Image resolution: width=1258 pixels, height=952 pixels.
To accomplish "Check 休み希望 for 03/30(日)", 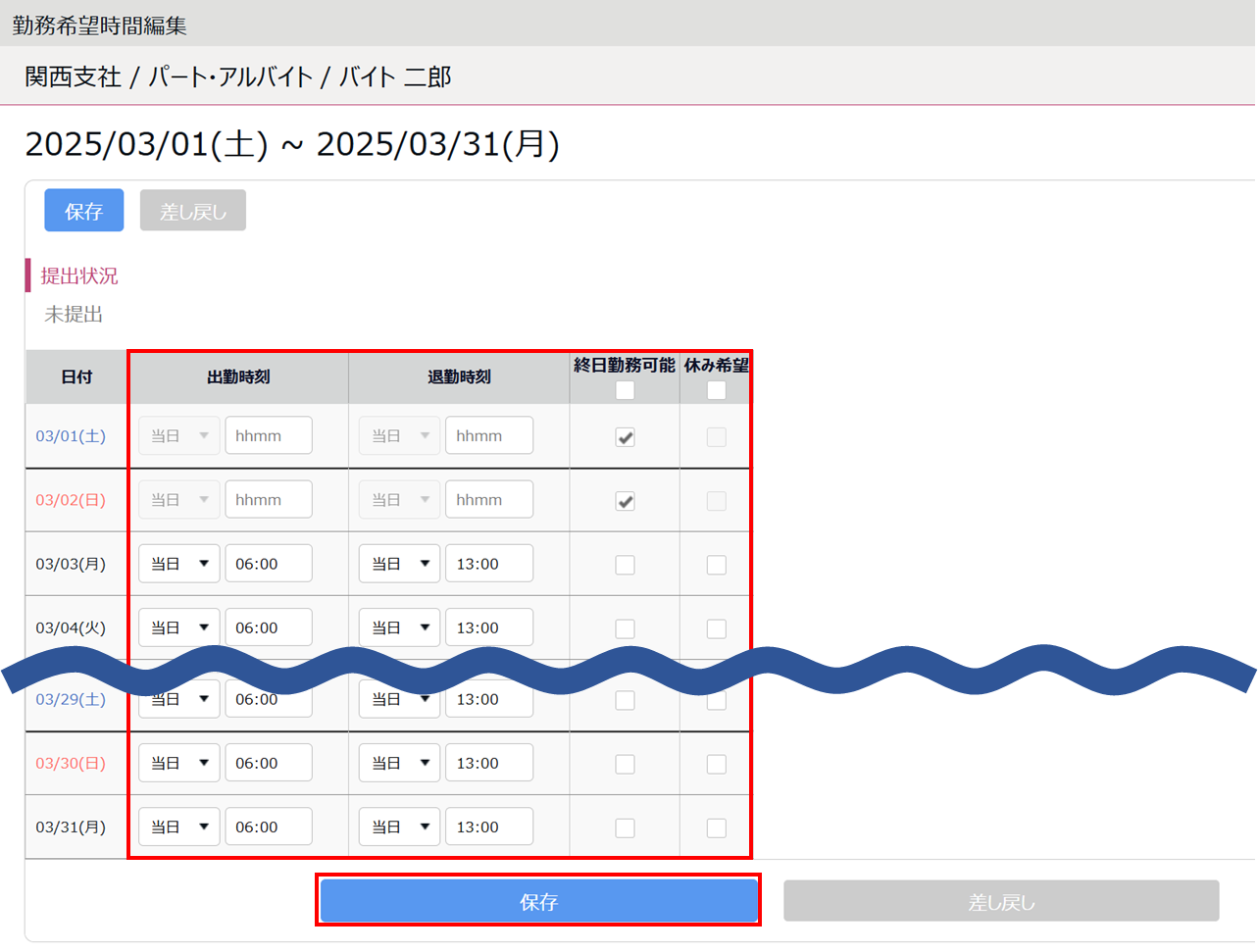I will click(x=717, y=764).
